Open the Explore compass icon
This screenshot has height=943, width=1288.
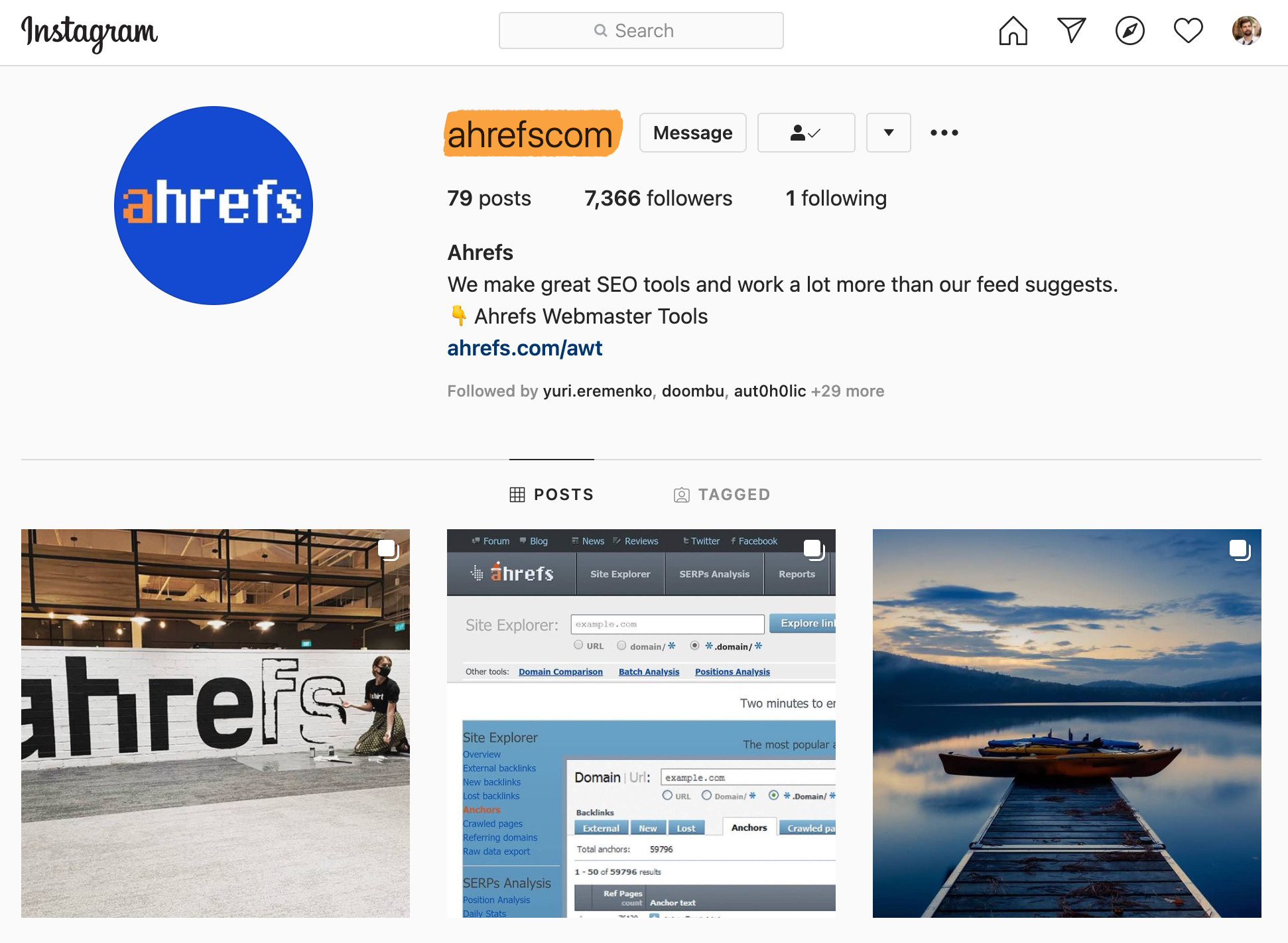[x=1129, y=31]
